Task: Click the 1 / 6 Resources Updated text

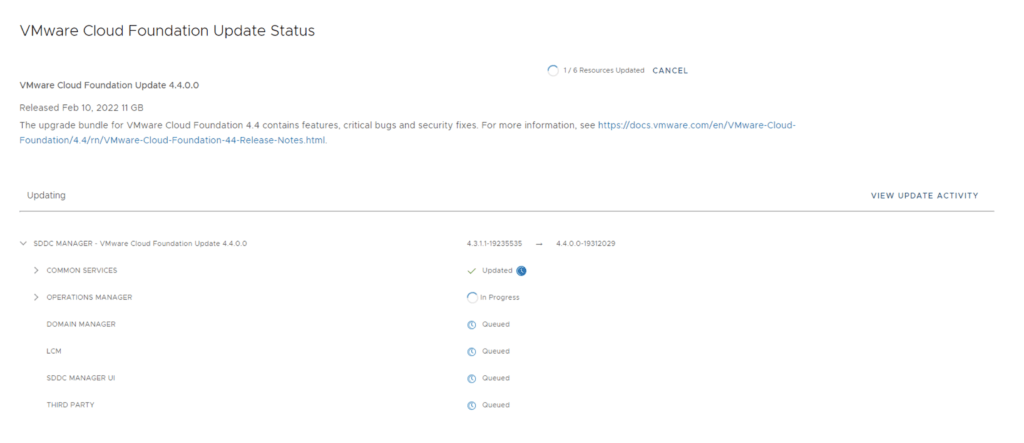Action: pos(603,71)
